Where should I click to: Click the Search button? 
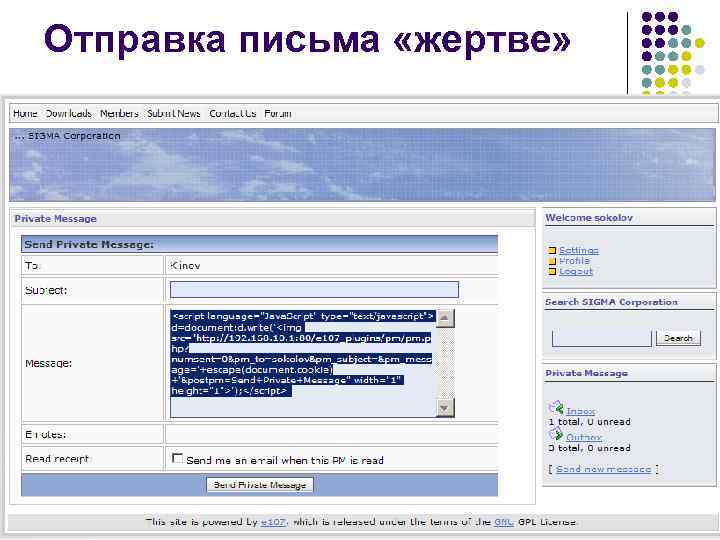coord(678,338)
